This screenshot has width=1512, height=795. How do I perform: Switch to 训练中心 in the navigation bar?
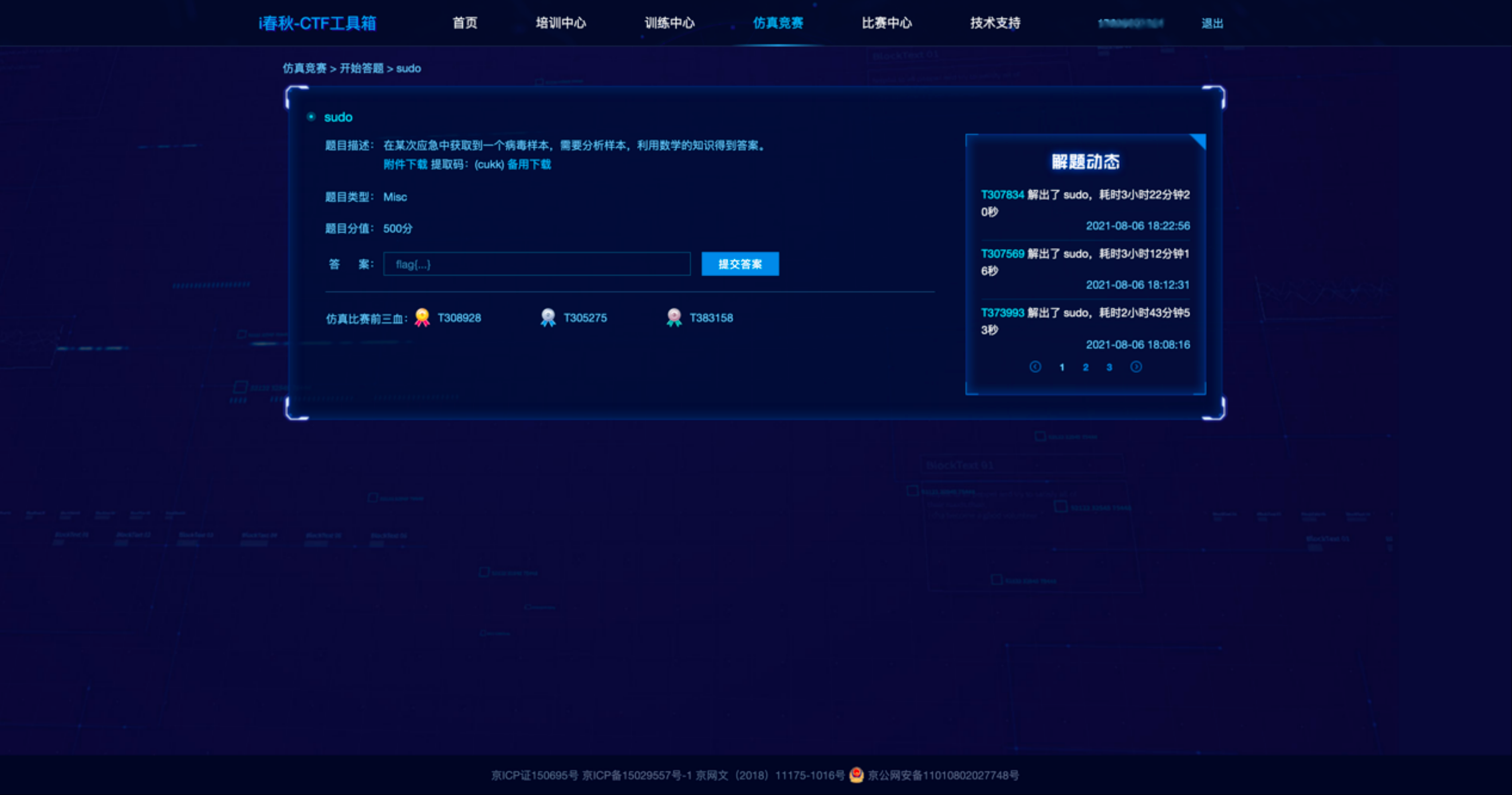pos(669,23)
